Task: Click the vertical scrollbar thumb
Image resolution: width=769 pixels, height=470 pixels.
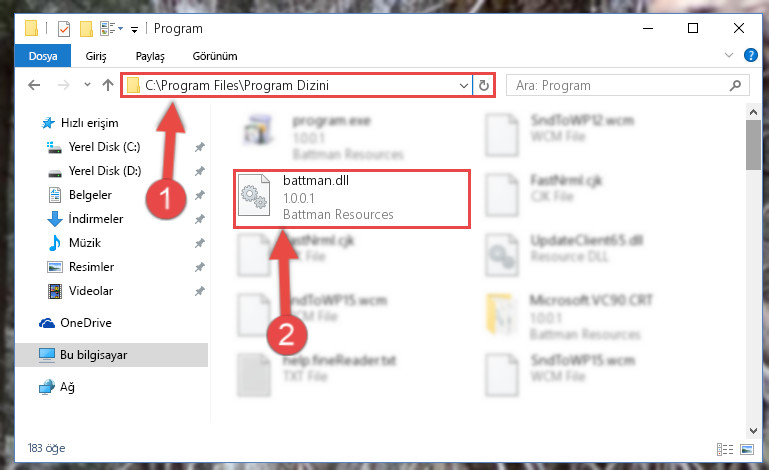Action: [x=753, y=144]
